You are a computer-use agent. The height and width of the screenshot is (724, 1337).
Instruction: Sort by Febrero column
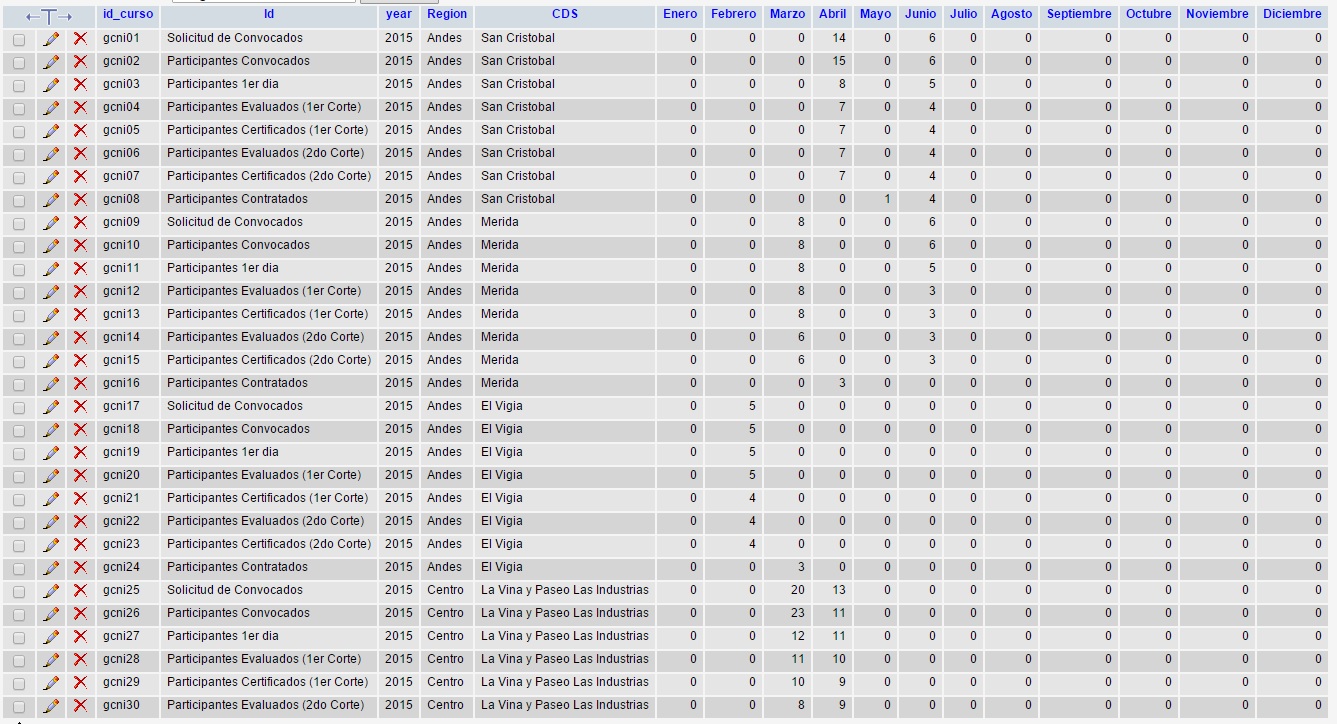733,14
